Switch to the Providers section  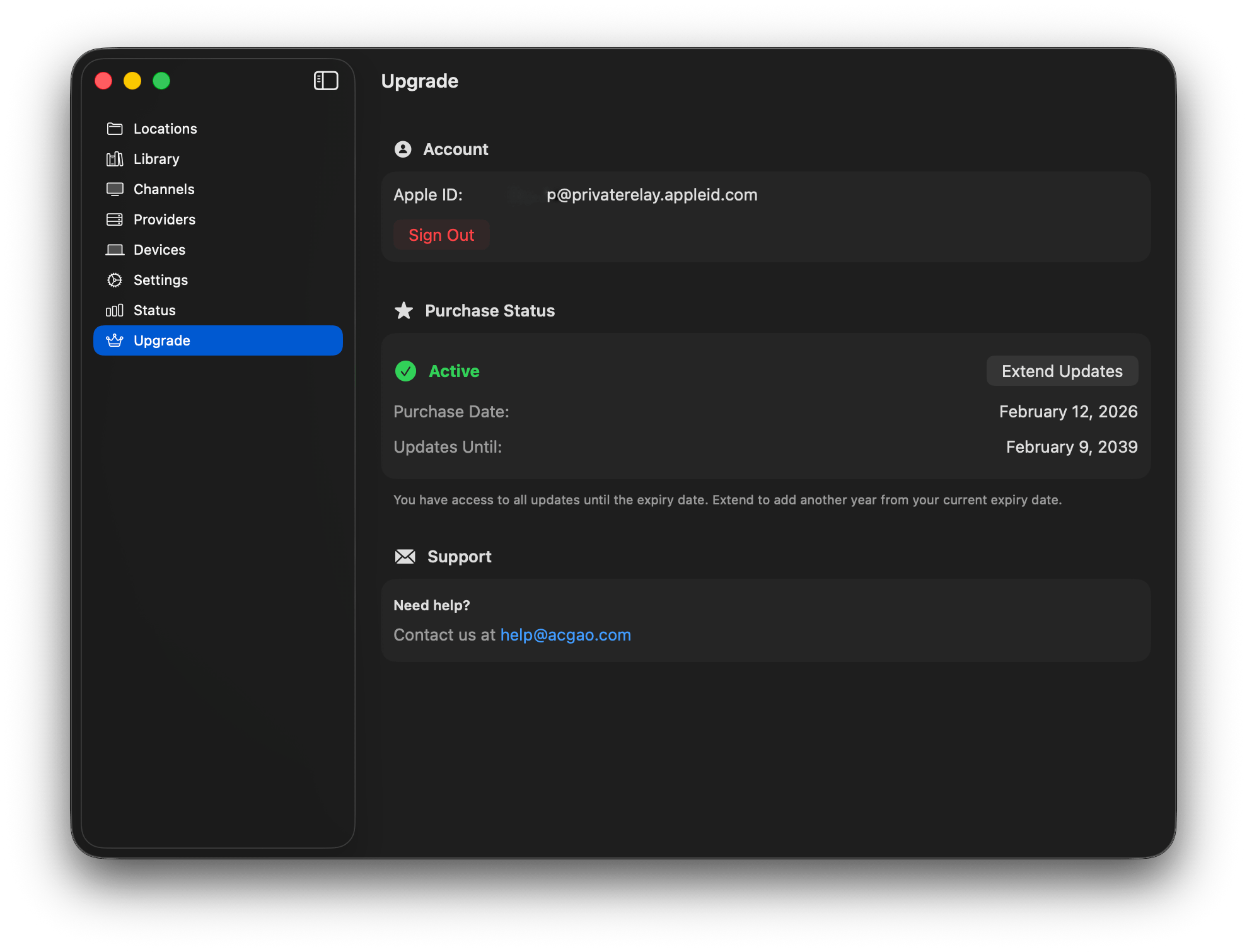click(165, 219)
